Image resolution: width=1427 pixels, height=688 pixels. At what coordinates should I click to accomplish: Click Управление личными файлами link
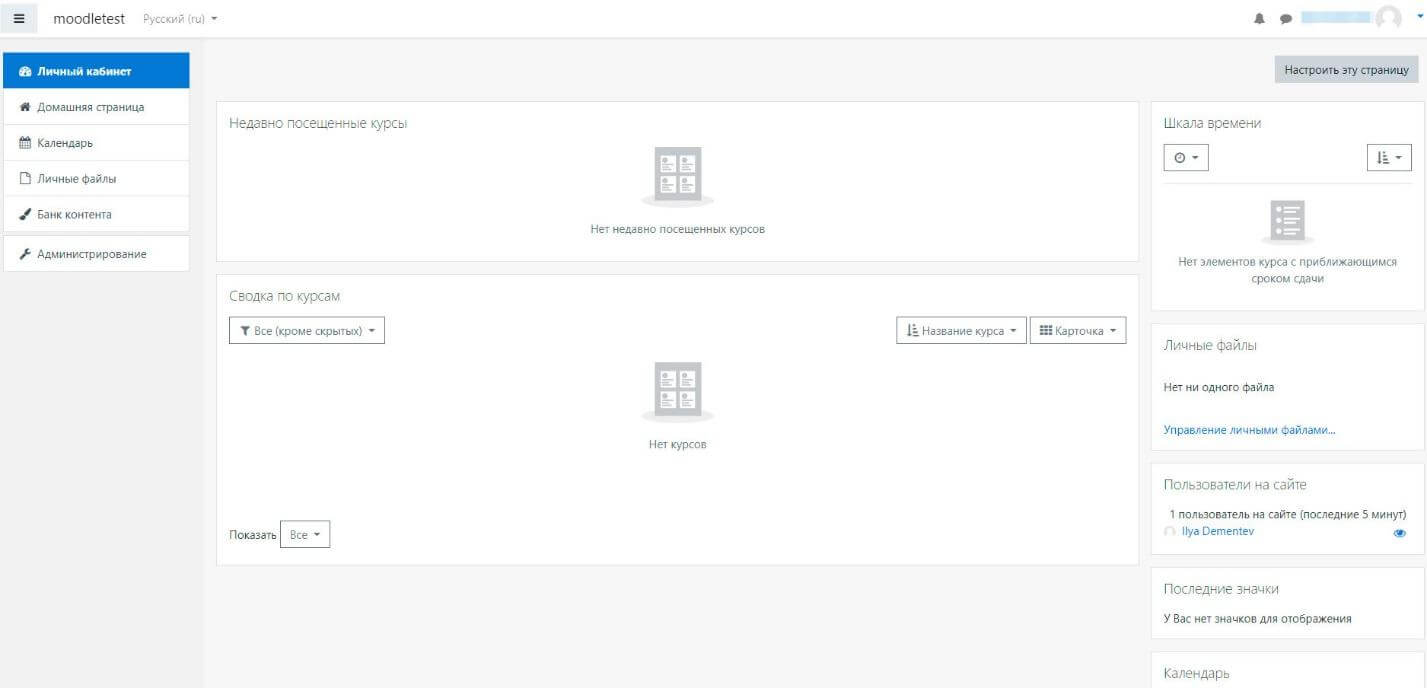pyautogui.click(x=1249, y=430)
